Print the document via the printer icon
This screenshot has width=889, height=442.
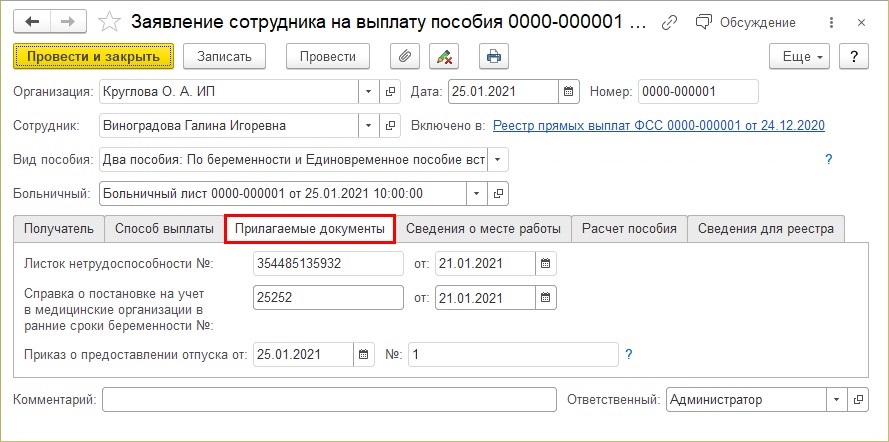(494, 57)
